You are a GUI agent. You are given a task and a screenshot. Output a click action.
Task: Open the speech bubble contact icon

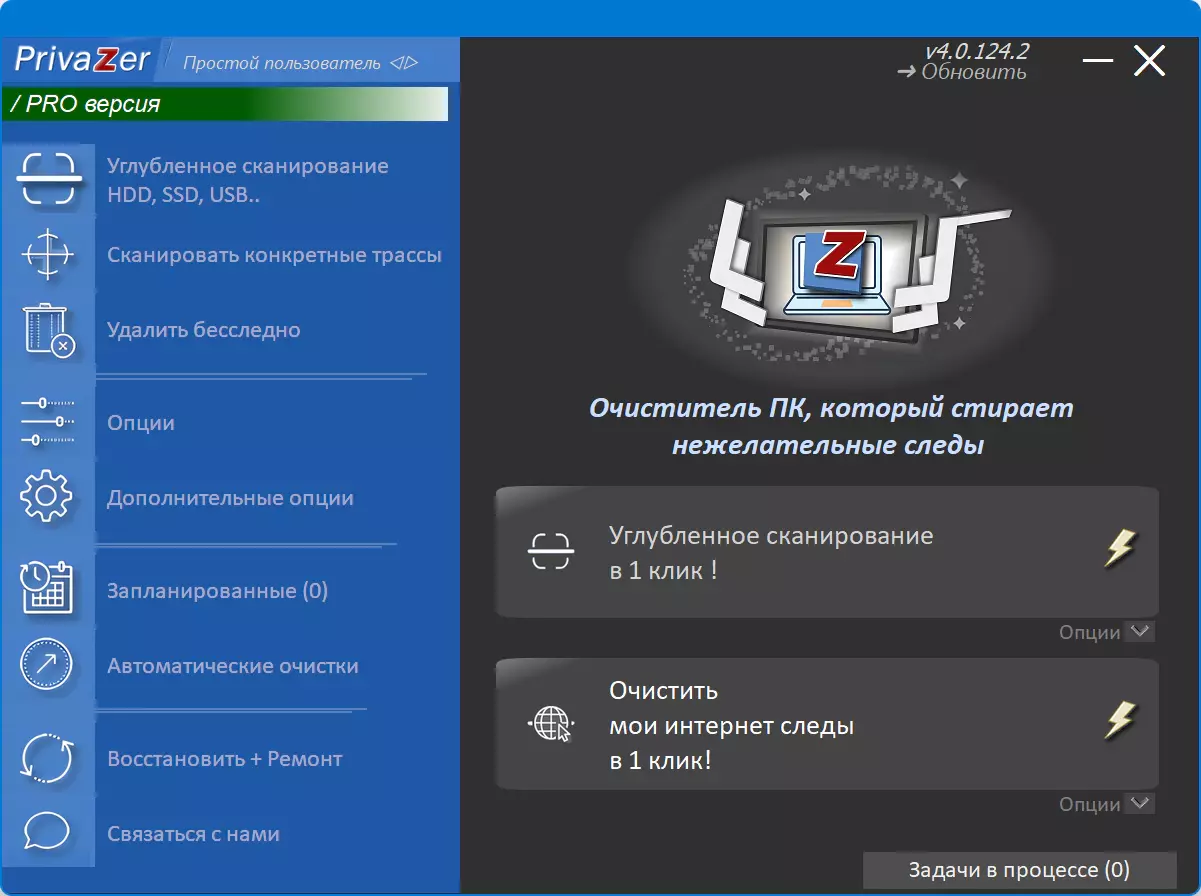pos(47,832)
